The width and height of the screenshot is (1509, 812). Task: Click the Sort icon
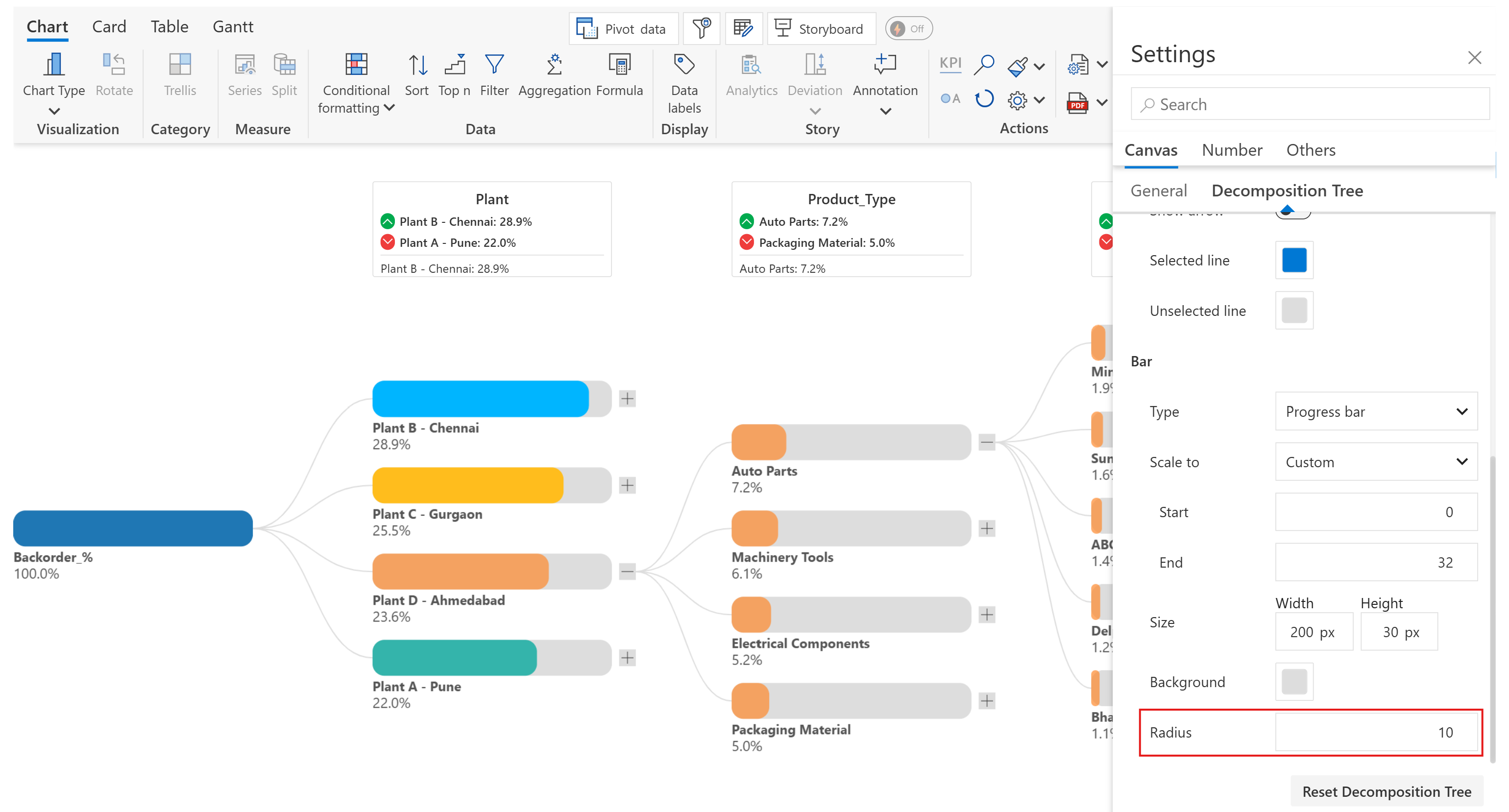tap(416, 65)
